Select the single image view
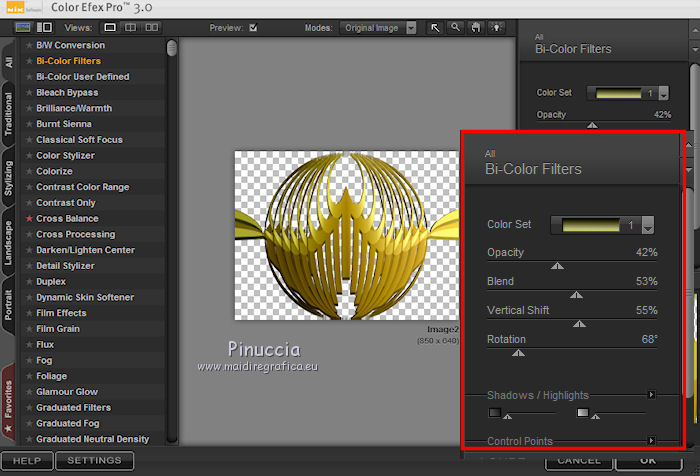Image resolution: width=700 pixels, height=476 pixels. tap(110, 28)
